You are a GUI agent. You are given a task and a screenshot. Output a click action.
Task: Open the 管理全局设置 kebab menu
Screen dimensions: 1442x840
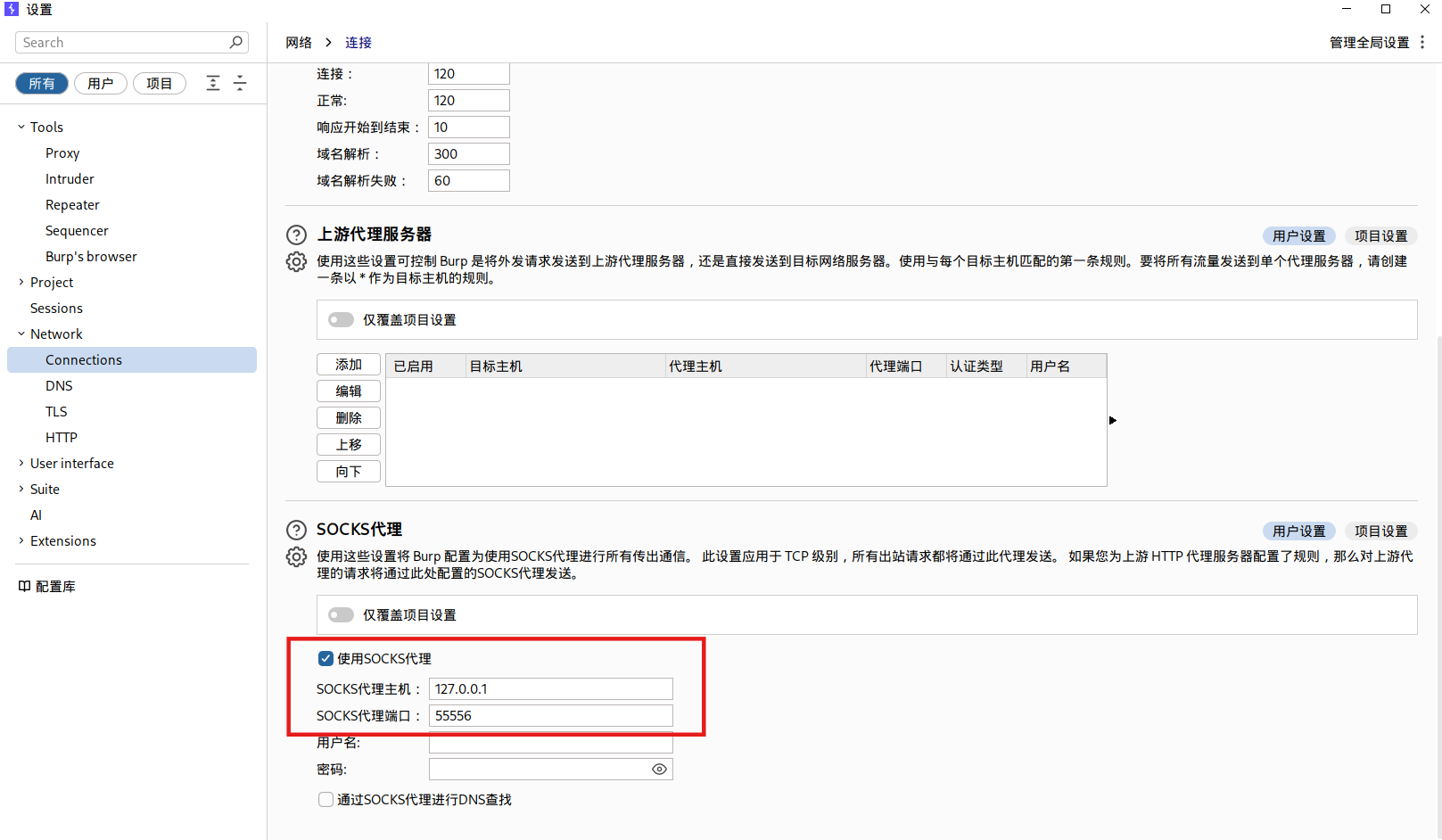1422,42
